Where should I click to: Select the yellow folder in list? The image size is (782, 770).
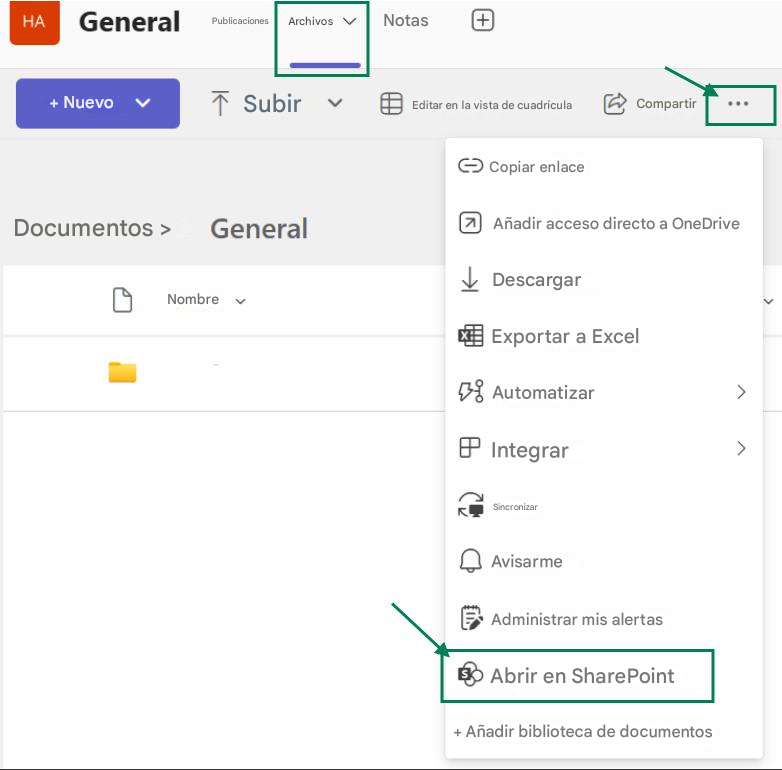pyautogui.click(x=122, y=372)
